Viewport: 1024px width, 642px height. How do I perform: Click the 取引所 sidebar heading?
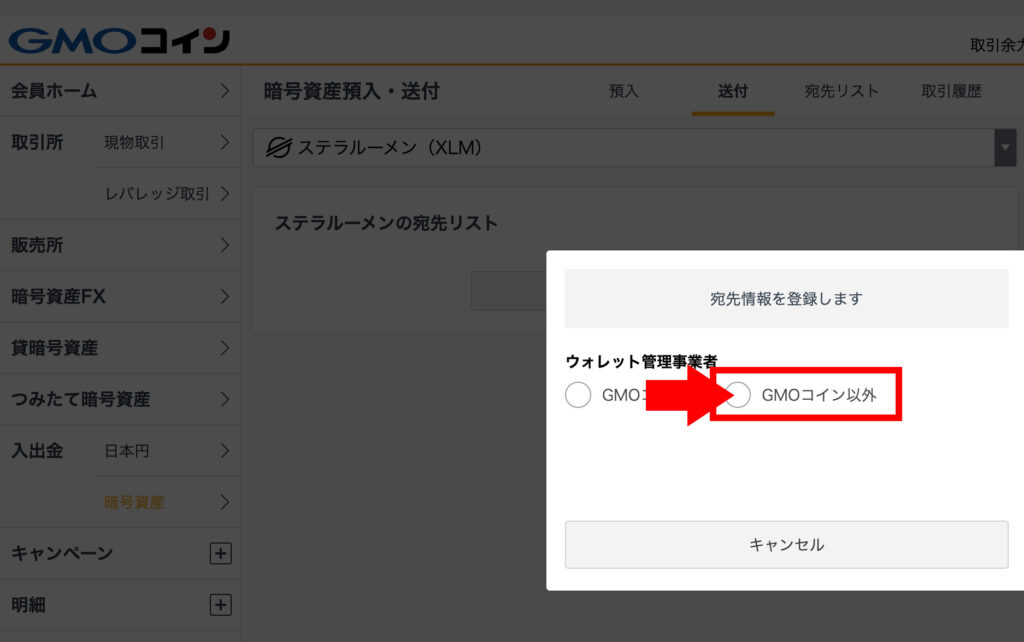pos(37,142)
